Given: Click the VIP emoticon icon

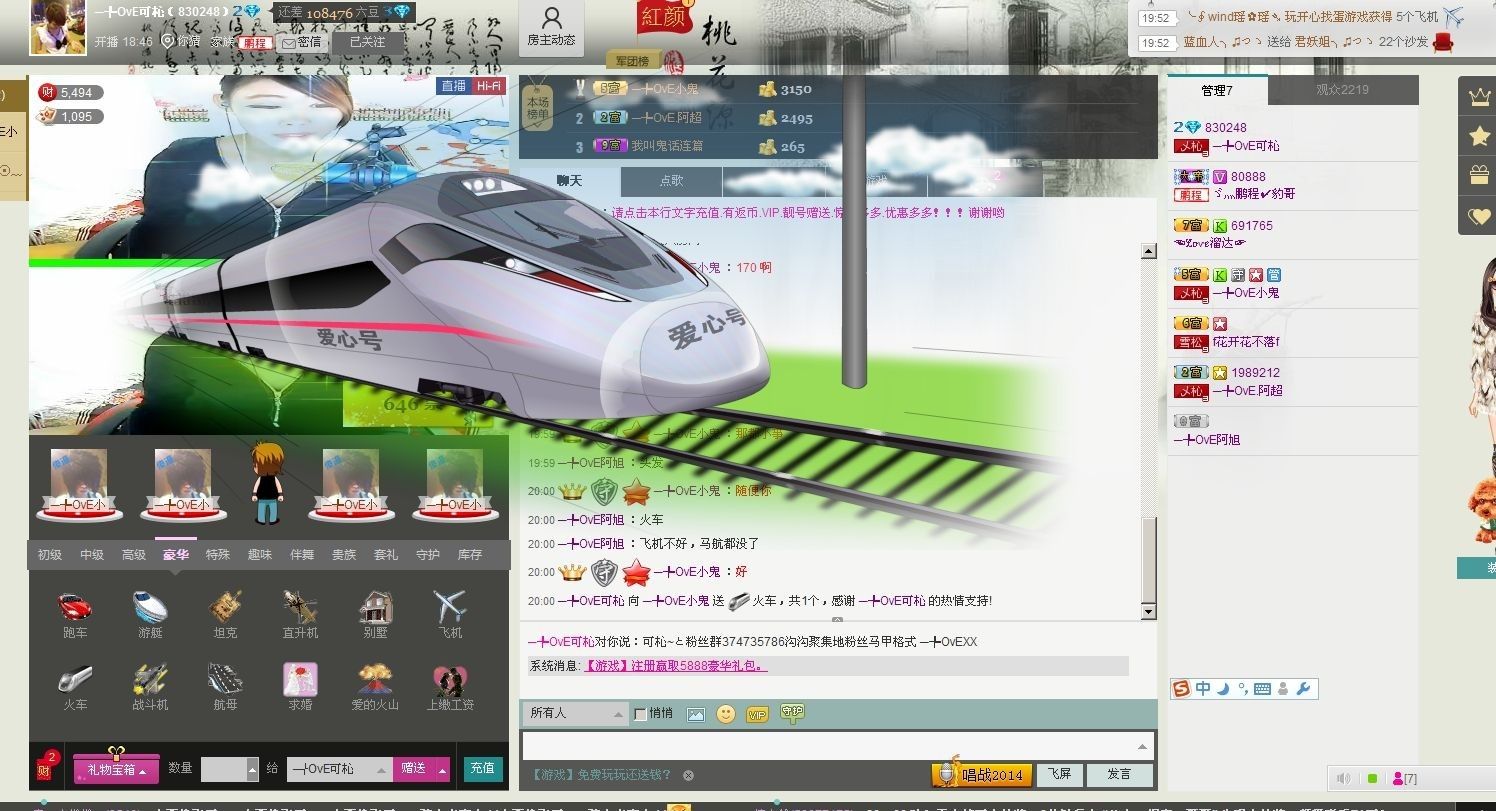Looking at the screenshot, I should pos(757,714).
